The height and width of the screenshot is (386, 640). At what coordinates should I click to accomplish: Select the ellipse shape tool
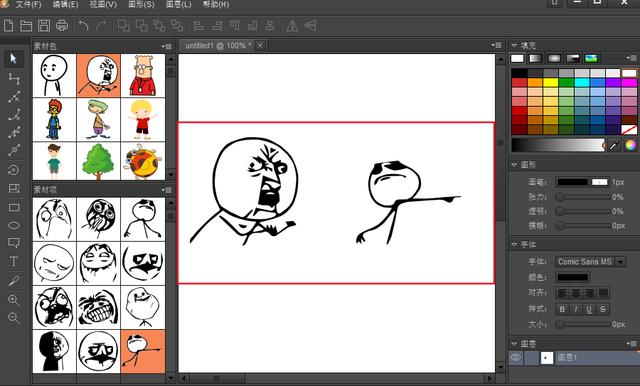(x=14, y=225)
